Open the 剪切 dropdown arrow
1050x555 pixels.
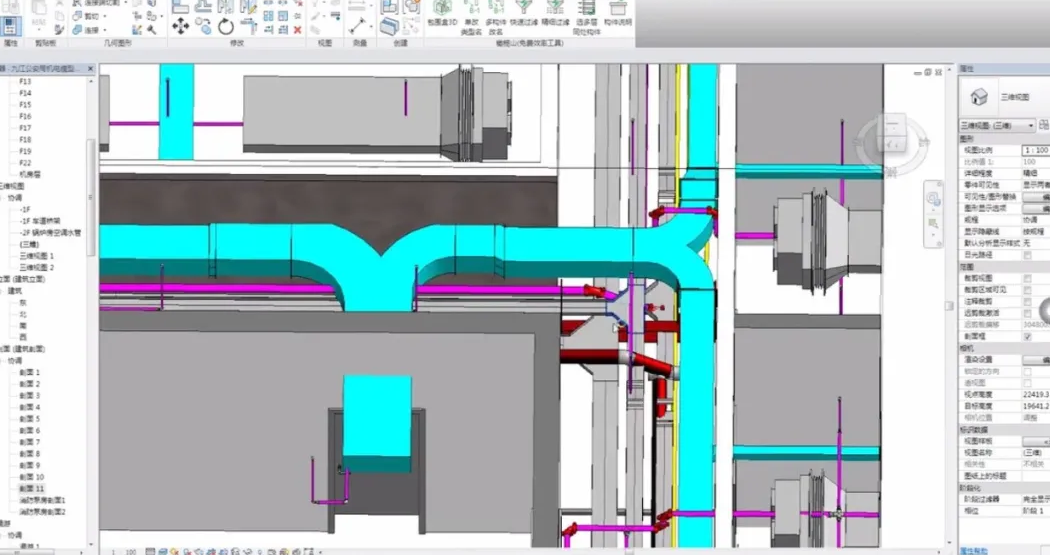click(104, 16)
